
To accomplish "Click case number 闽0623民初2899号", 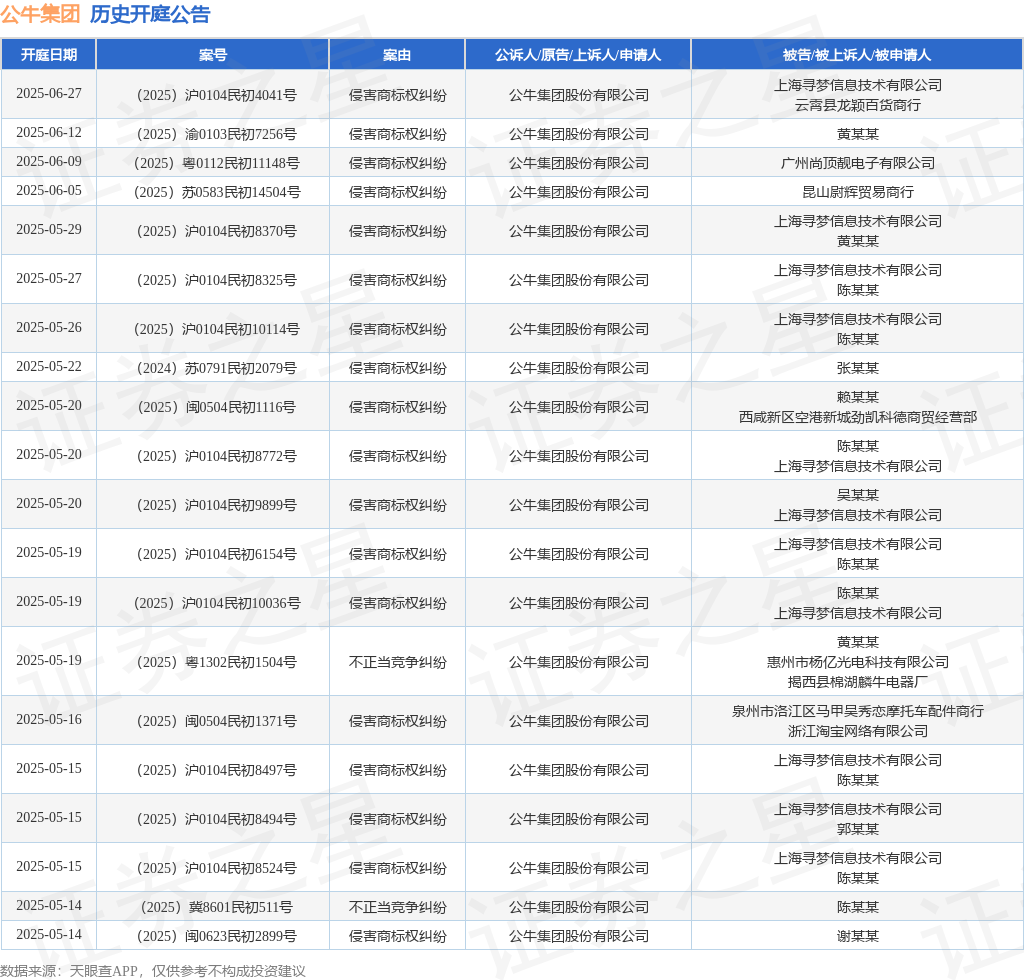I will point(216,937).
